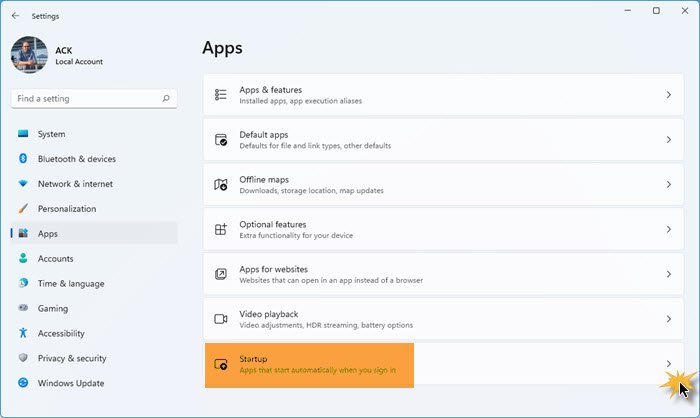Focus the Find a setting search box

click(85, 99)
